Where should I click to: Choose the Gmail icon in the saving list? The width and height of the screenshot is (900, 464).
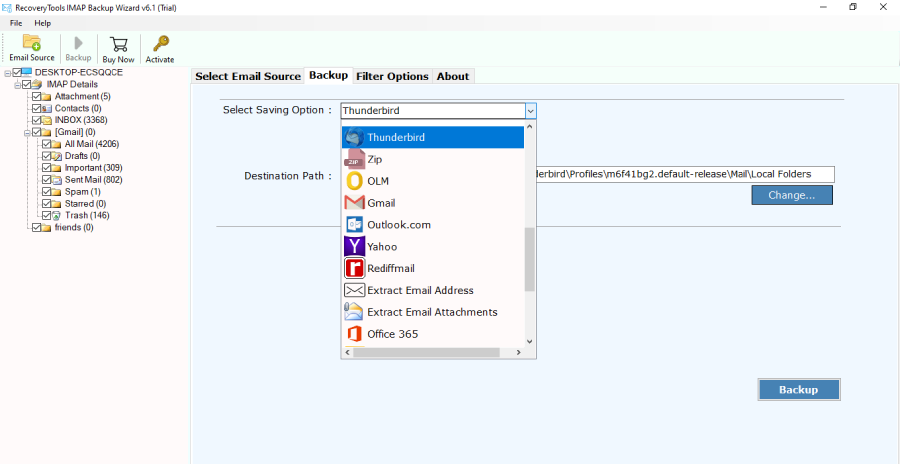pos(353,203)
